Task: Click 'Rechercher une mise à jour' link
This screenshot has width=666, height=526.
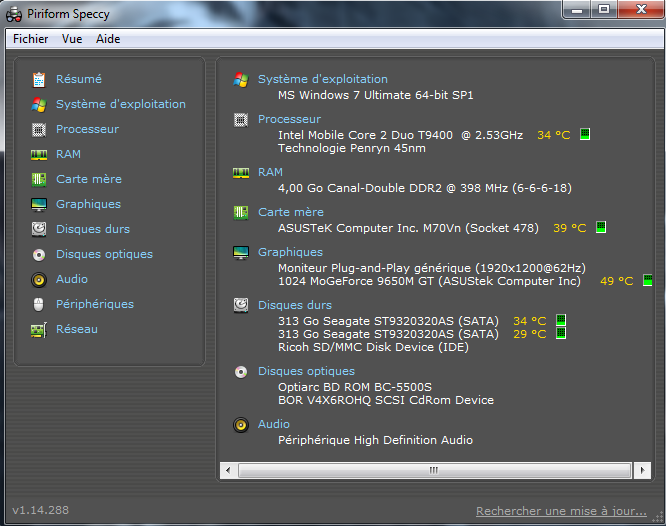Action: click(x=560, y=511)
